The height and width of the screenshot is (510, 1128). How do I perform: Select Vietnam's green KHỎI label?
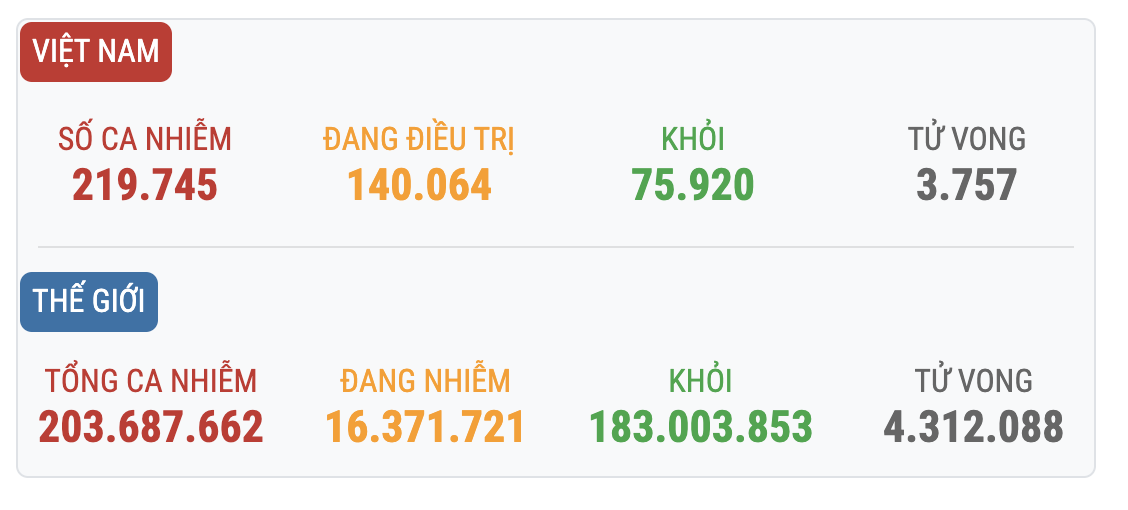(x=693, y=138)
